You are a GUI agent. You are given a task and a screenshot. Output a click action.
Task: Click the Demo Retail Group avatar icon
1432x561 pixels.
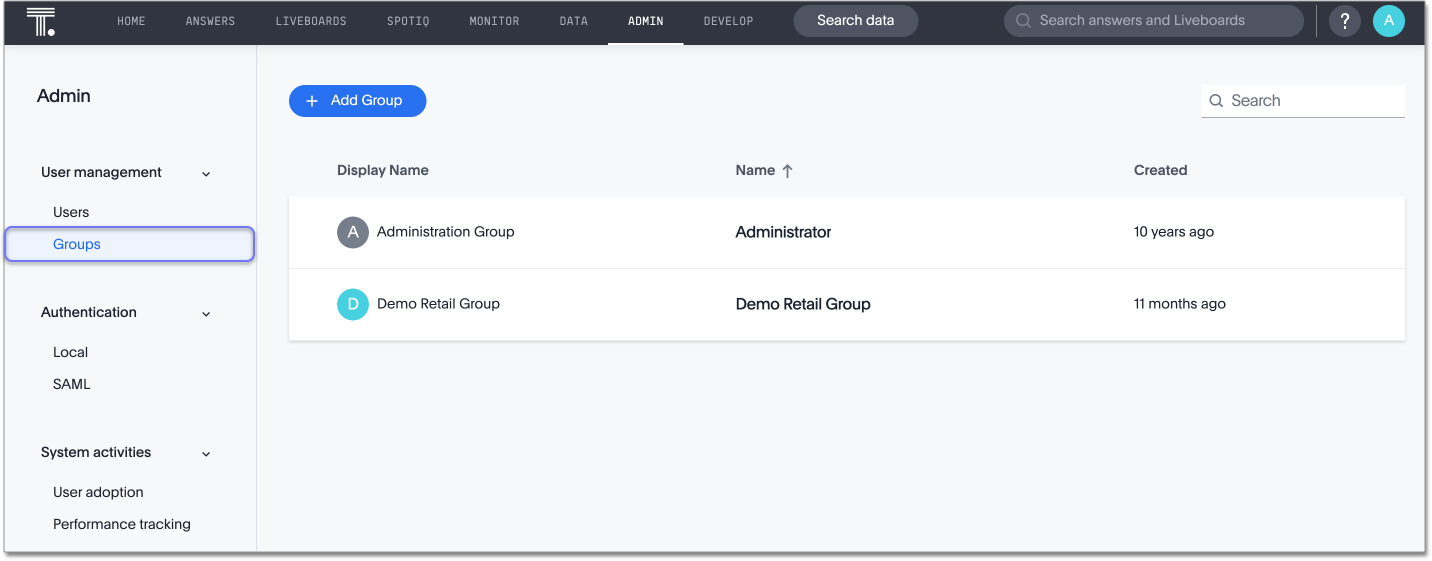353,304
